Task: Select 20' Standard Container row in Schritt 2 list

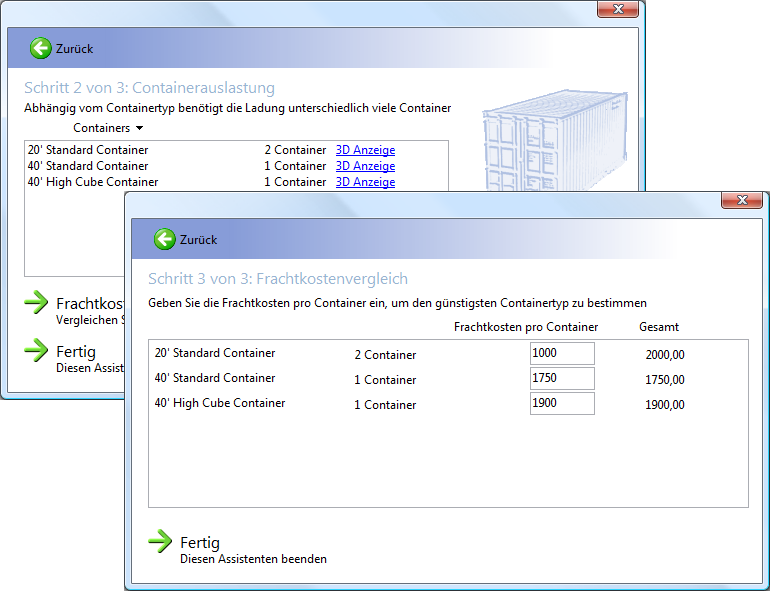Action: 88,150
